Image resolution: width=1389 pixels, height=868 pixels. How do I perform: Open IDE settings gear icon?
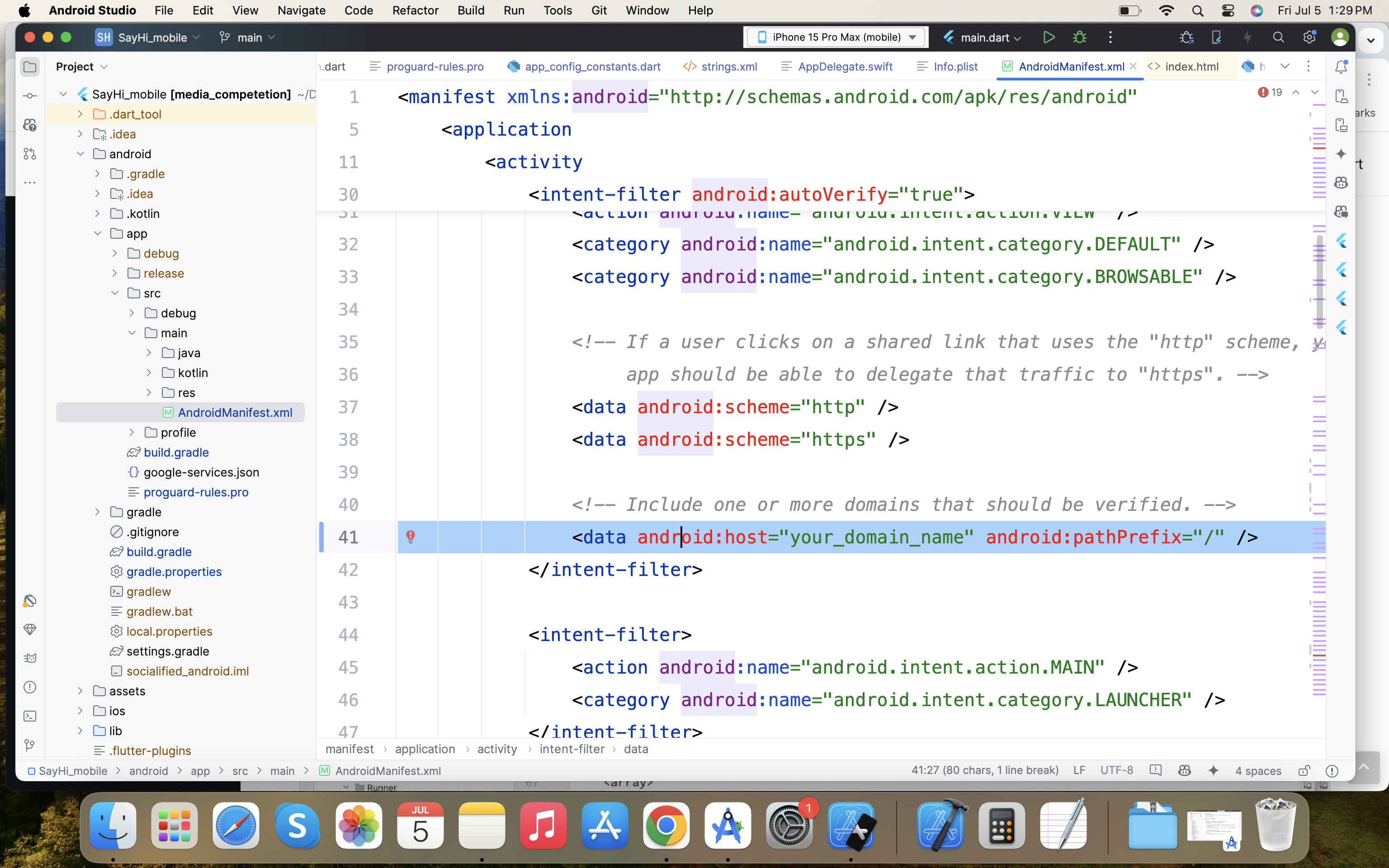click(1309, 38)
